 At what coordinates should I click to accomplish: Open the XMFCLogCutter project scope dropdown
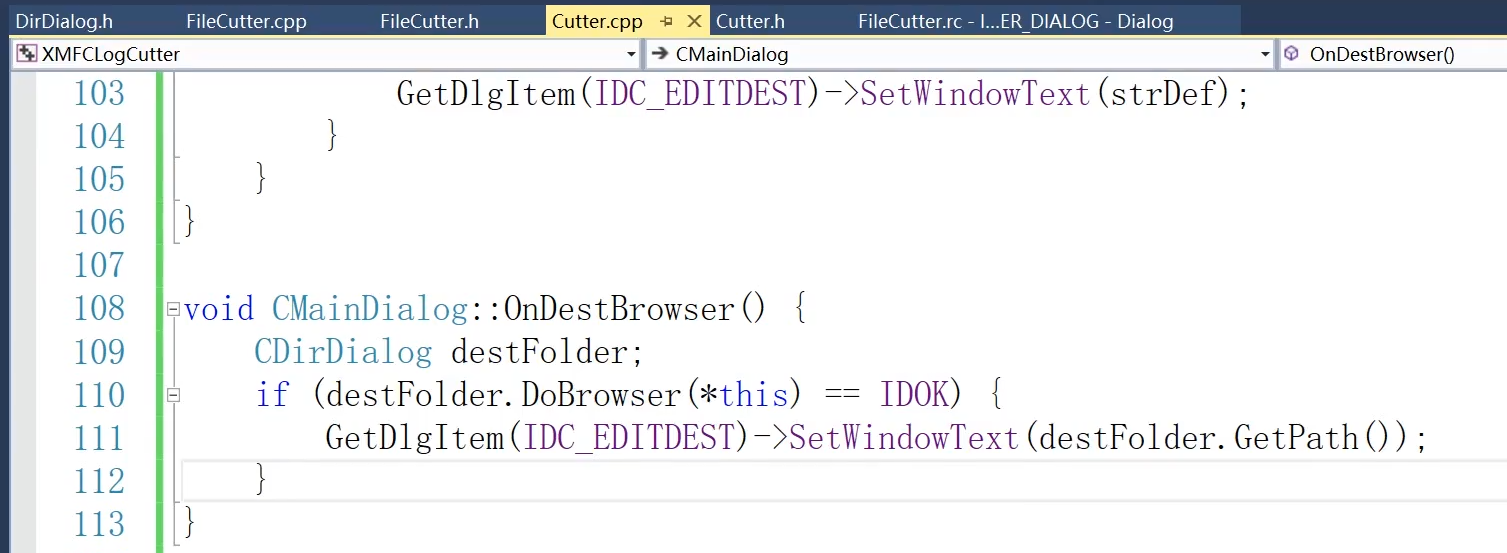pos(326,54)
